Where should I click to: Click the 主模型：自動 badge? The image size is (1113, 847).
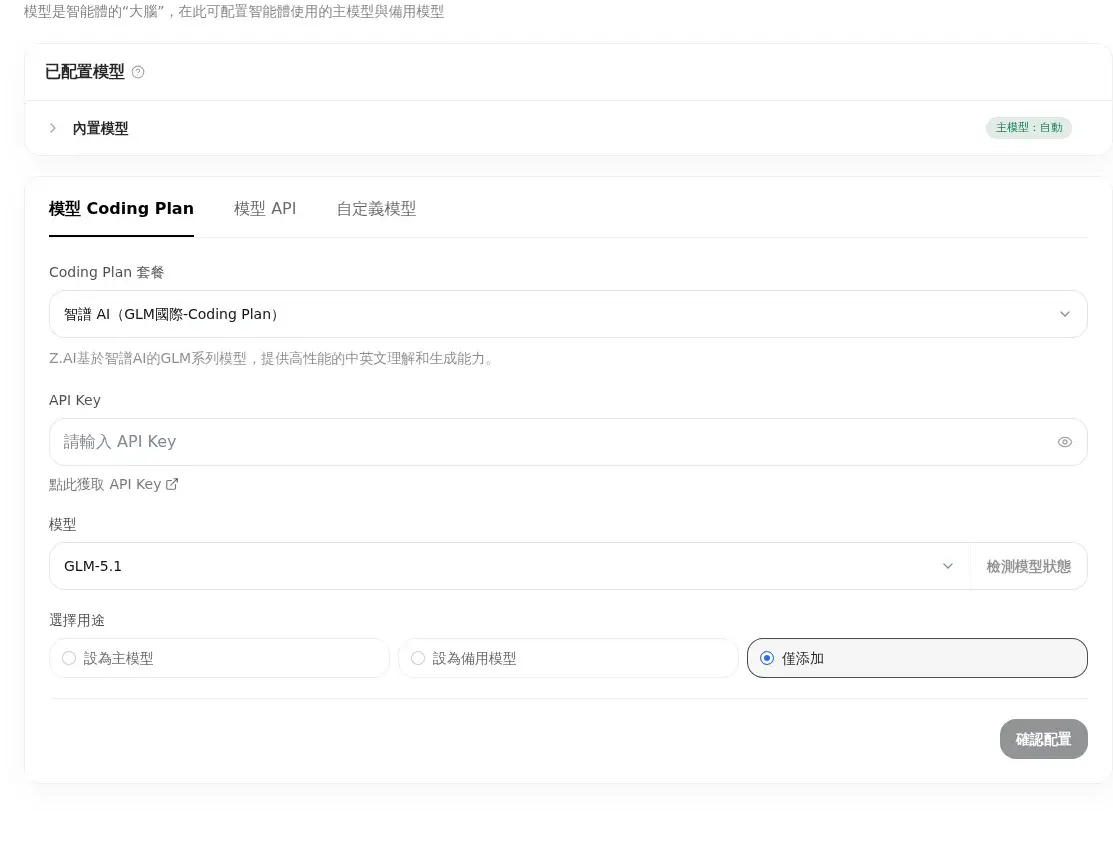(x=1029, y=128)
